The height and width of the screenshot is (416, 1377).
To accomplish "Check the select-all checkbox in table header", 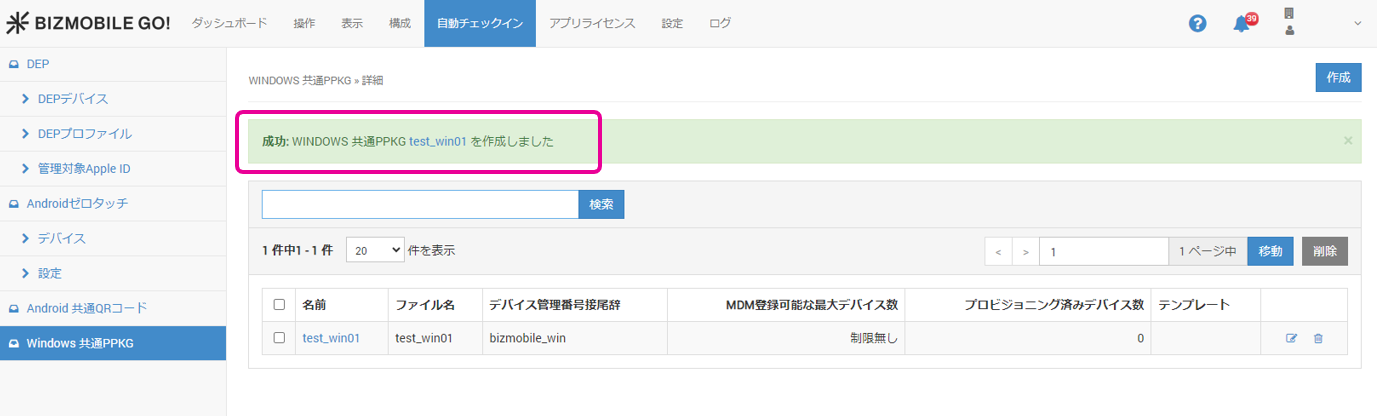I will pos(279,305).
